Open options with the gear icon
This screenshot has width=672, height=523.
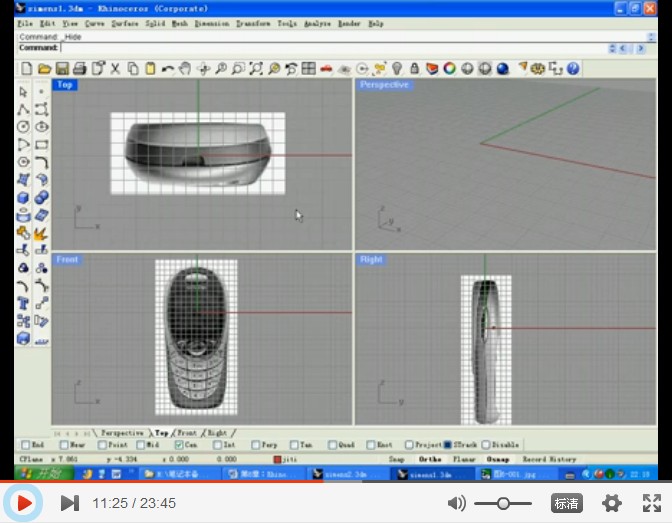537,69
